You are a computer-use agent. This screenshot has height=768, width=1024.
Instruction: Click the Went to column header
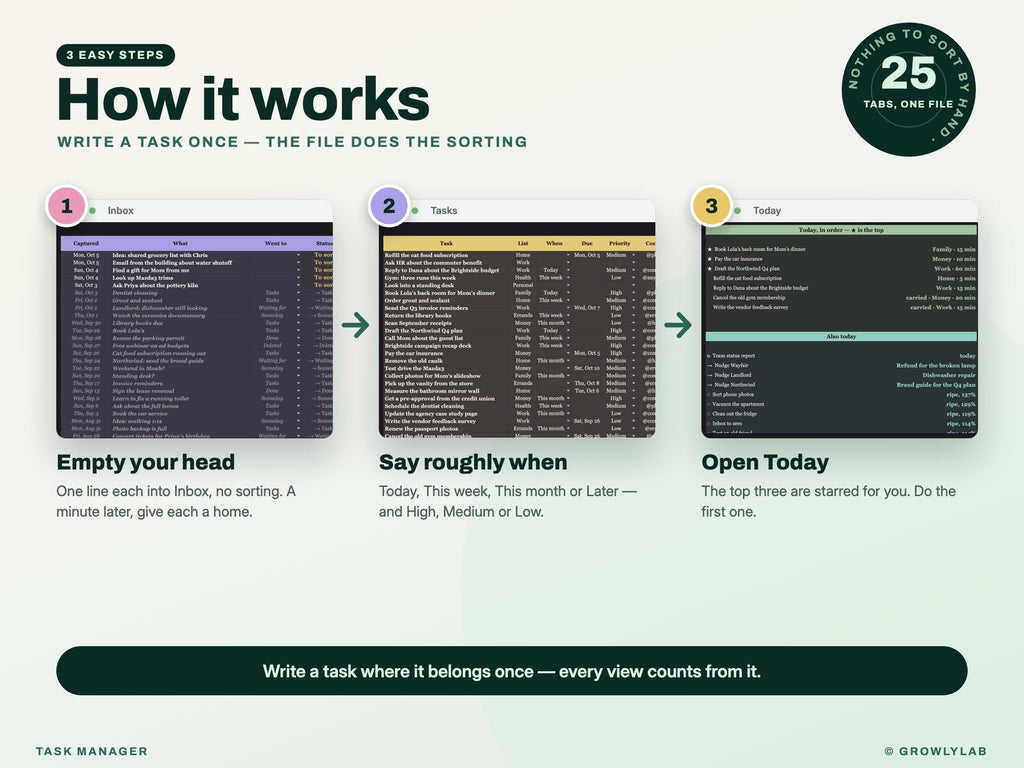point(276,243)
